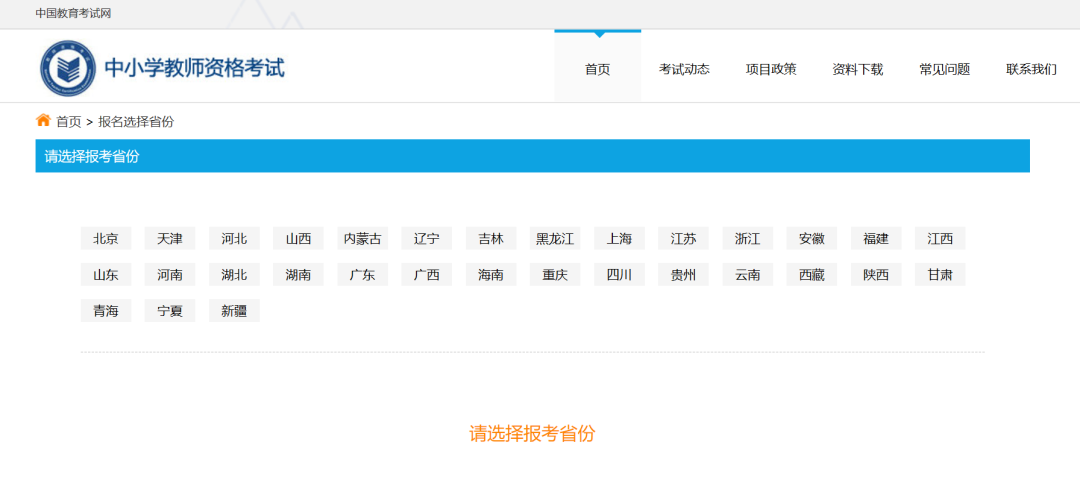Choose 青海 as exam province

[x=106, y=311]
